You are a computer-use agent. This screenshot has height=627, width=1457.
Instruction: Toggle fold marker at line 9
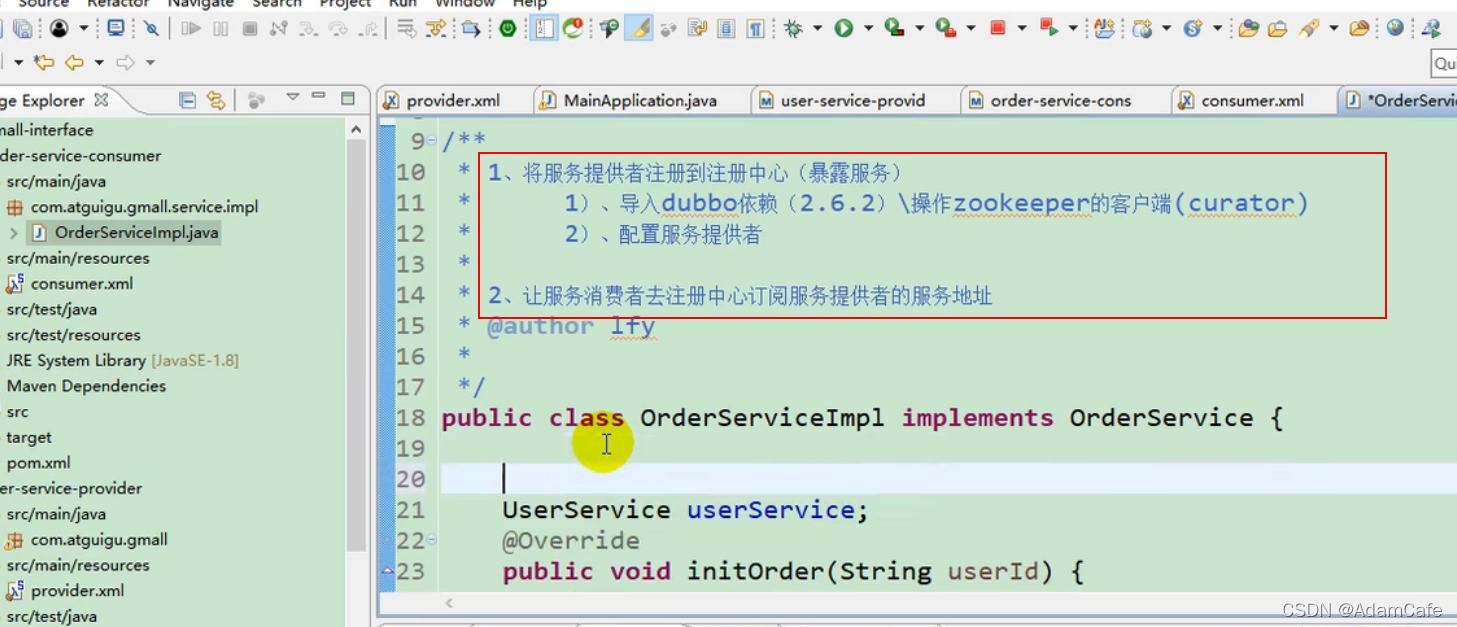click(x=431, y=142)
